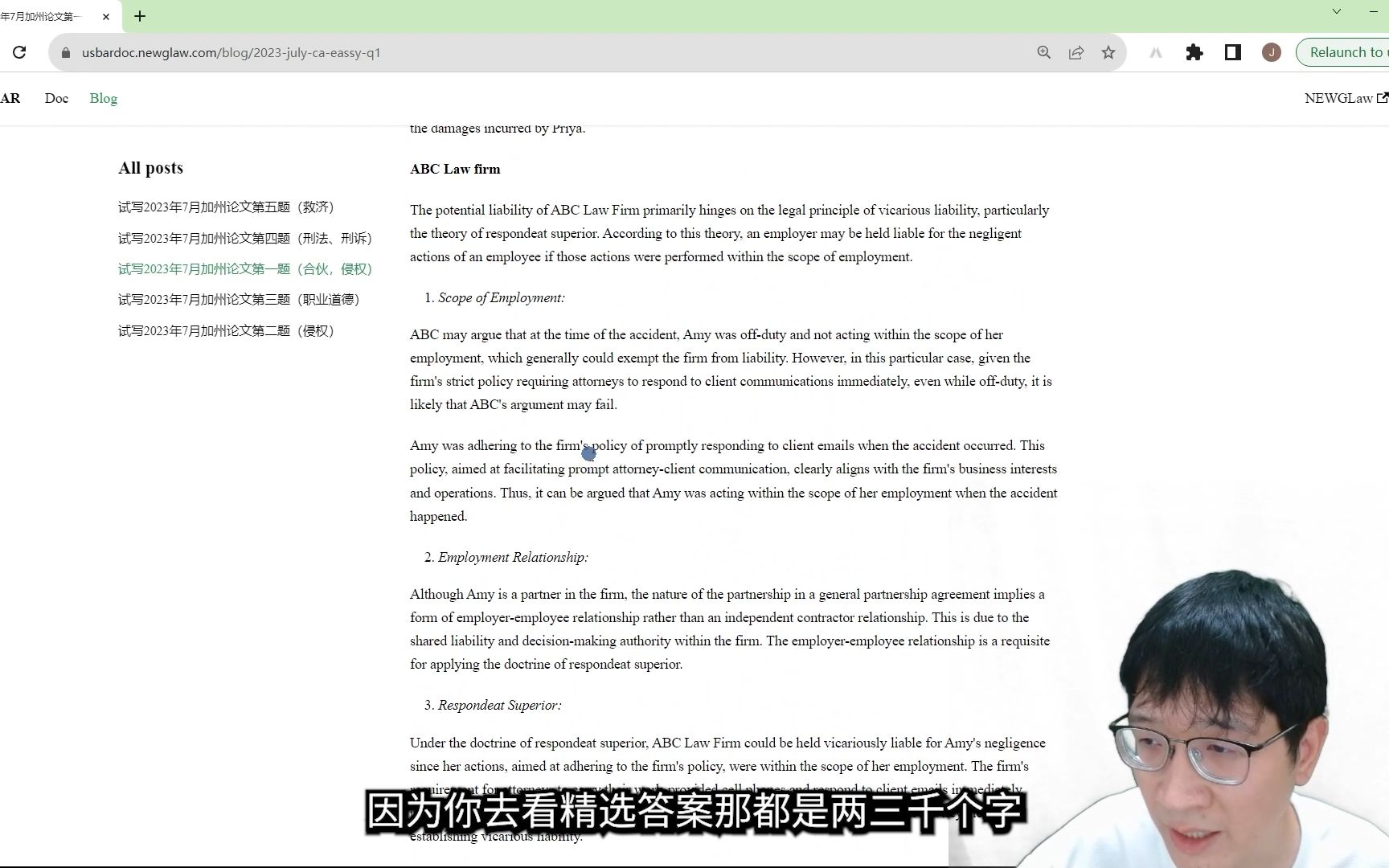Close the current browser tab

pos(105,16)
